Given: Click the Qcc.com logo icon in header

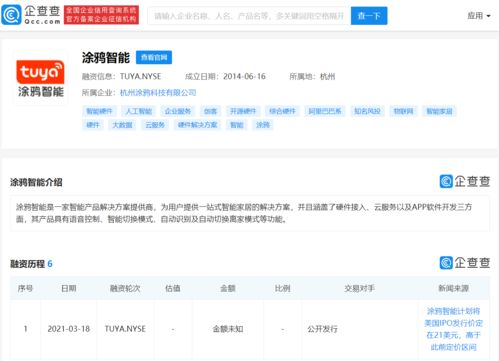Looking at the screenshot, I should pyautogui.click(x=11, y=15).
